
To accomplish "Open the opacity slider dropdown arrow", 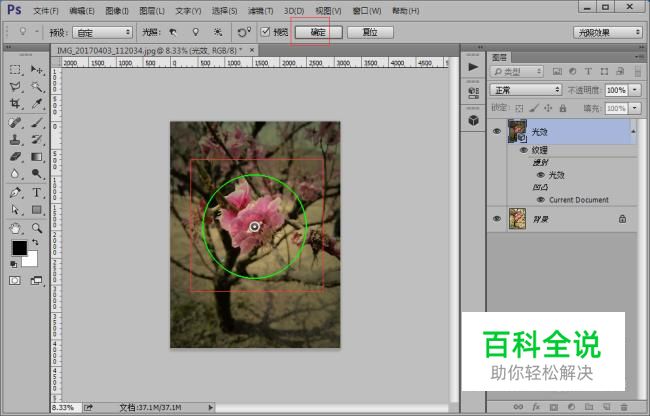I will click(635, 90).
